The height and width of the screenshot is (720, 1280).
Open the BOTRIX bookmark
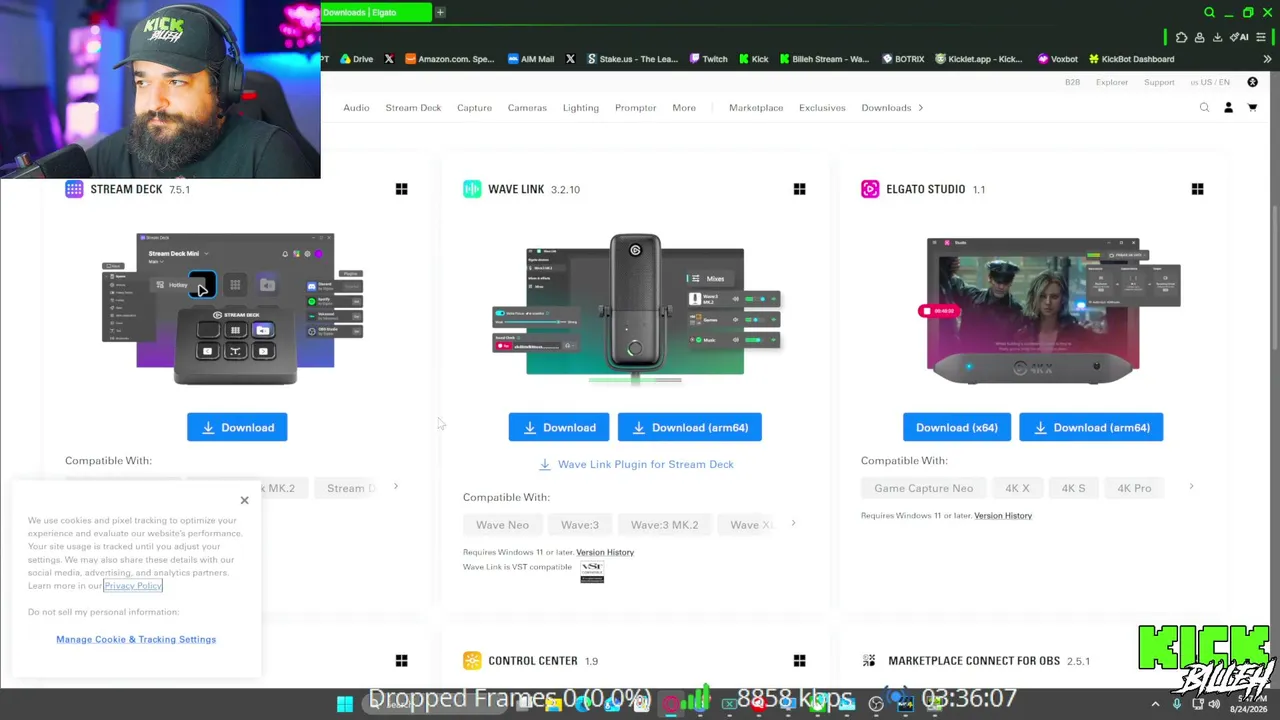(903, 59)
